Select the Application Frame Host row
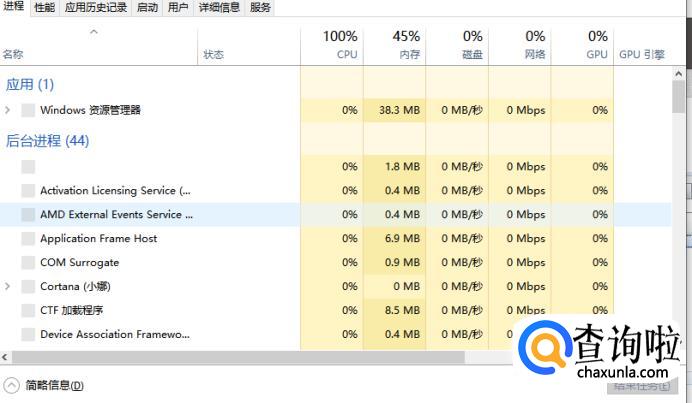Screen dimensions: 692x403 click(x=335, y=239)
